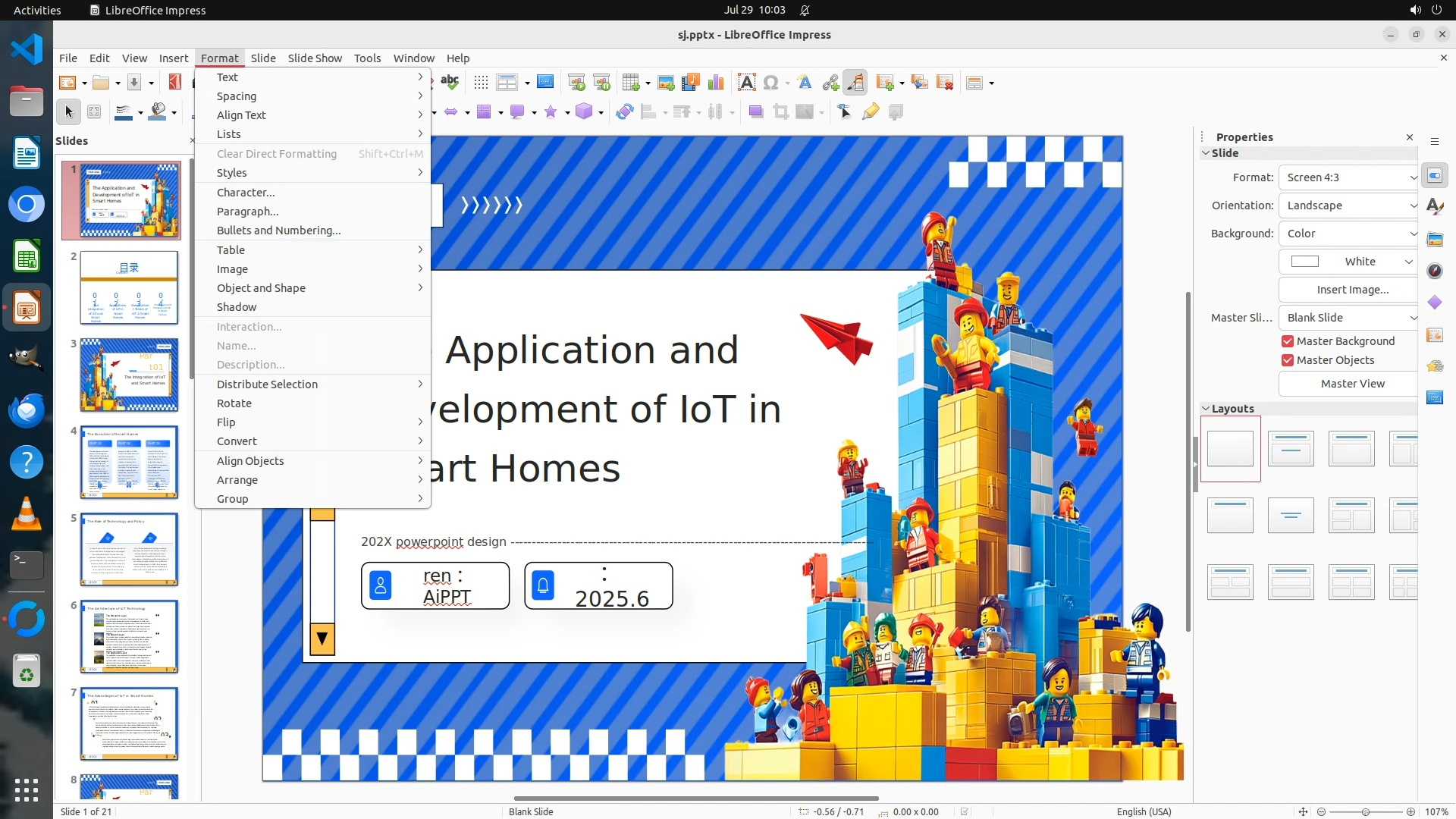
Task: Uncheck the Master Background checkbox
Action: click(x=1288, y=341)
